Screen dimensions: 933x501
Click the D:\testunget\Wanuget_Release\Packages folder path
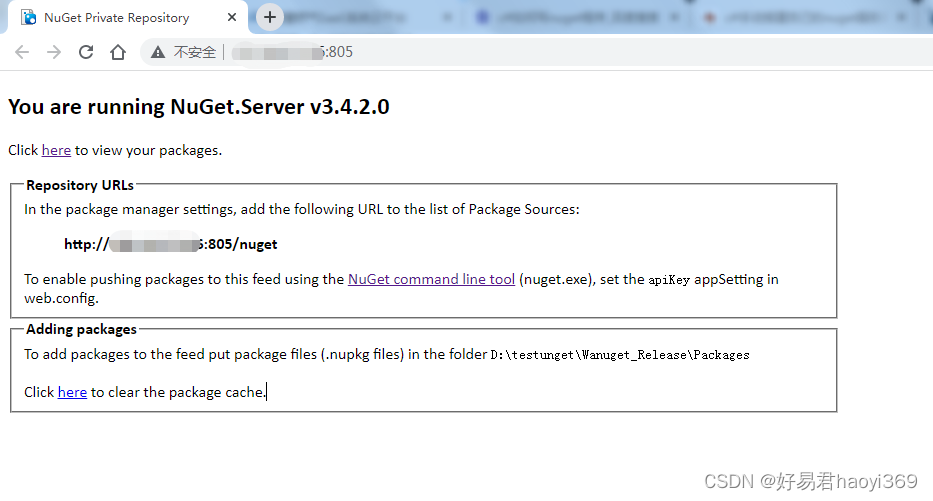(x=620, y=355)
